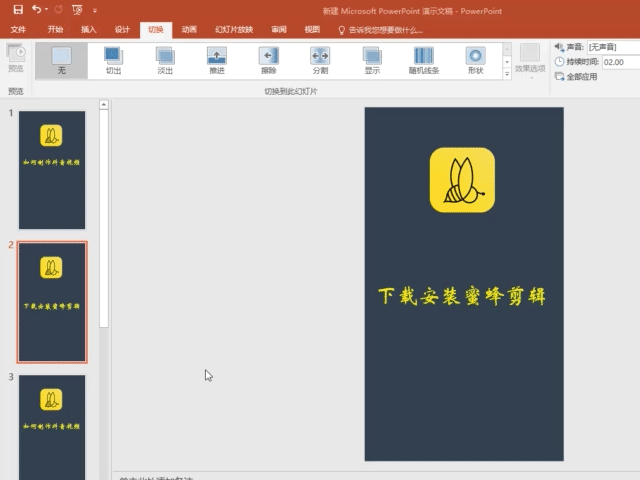This screenshot has height=480, width=640.
Task: Select slide 3 thumbnail
Action: 52,427
